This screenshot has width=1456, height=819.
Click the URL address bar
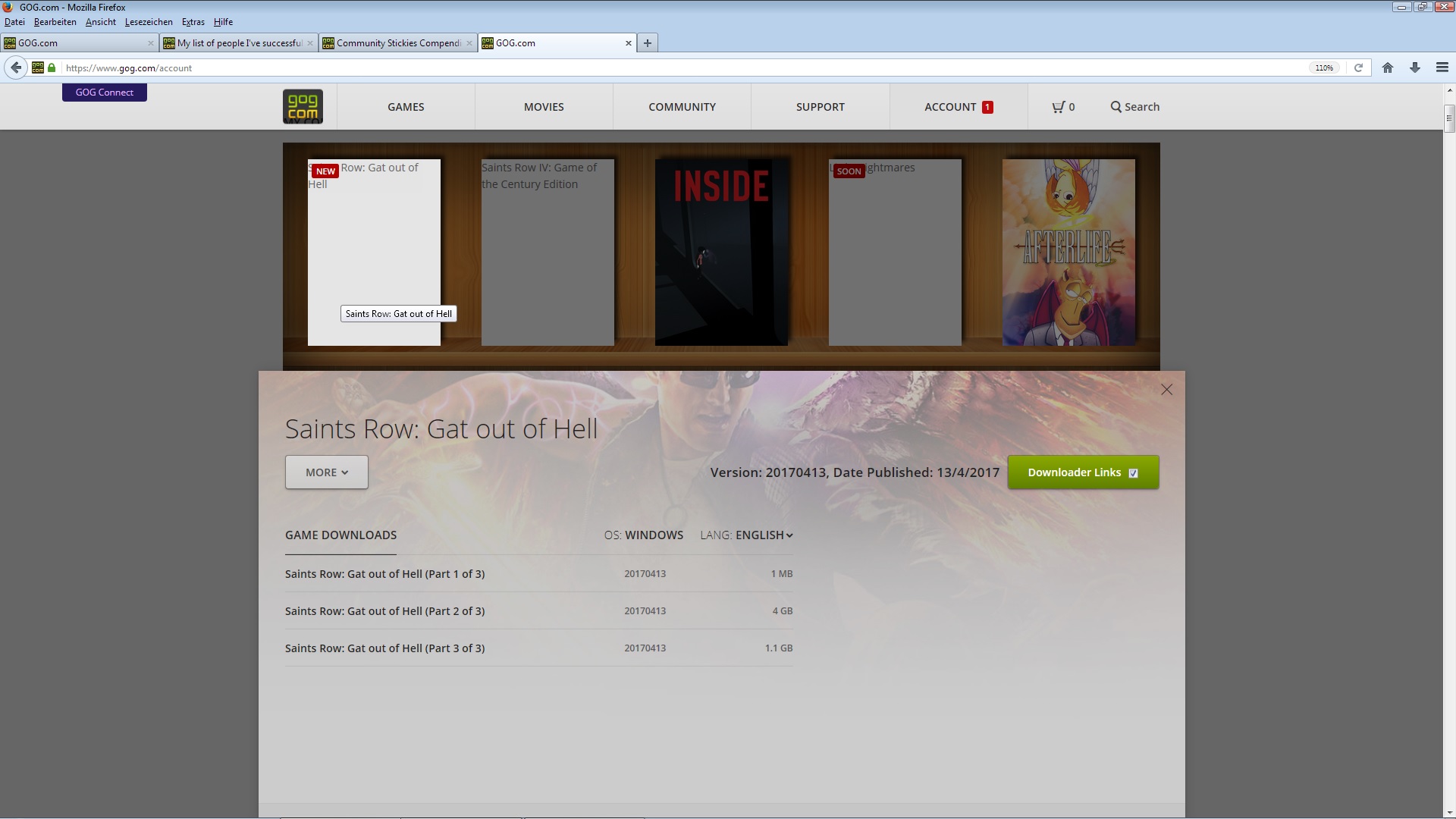(x=682, y=68)
